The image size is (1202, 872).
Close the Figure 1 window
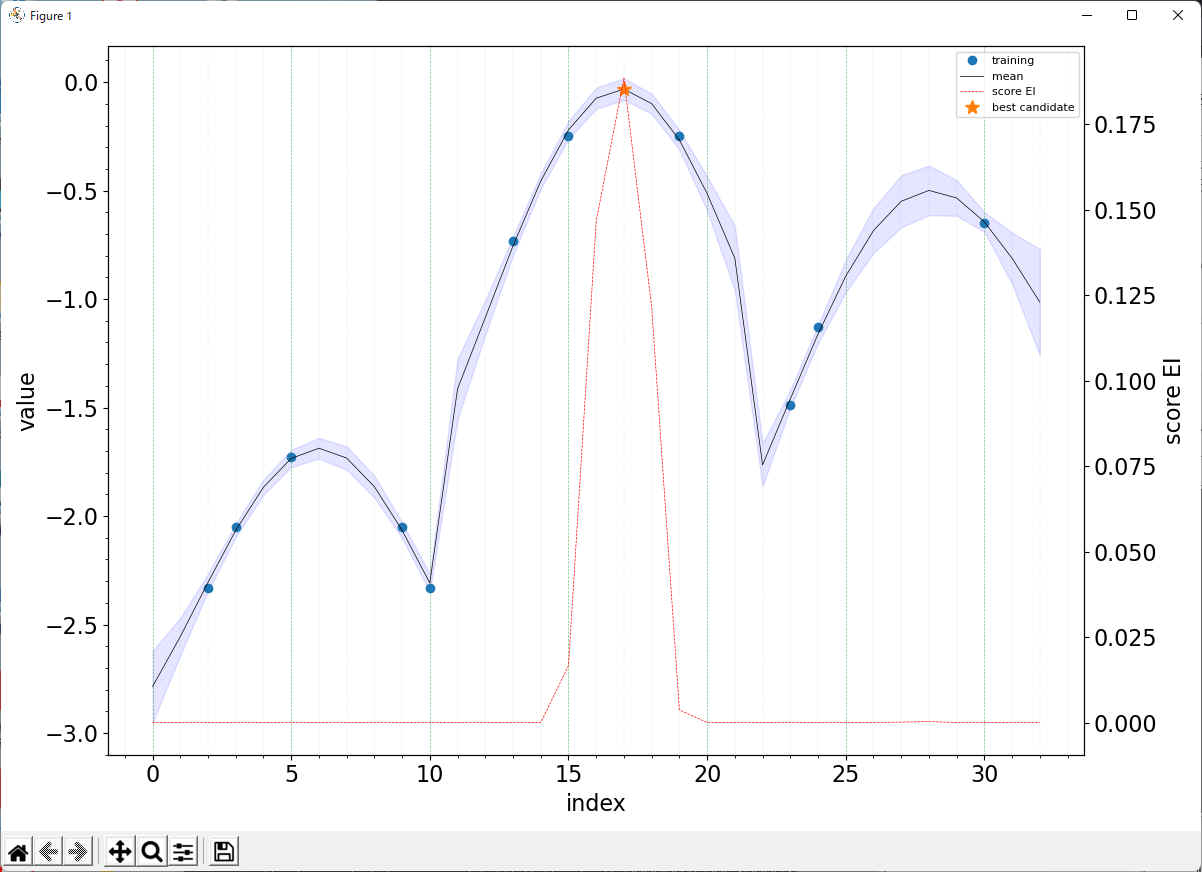(1177, 15)
